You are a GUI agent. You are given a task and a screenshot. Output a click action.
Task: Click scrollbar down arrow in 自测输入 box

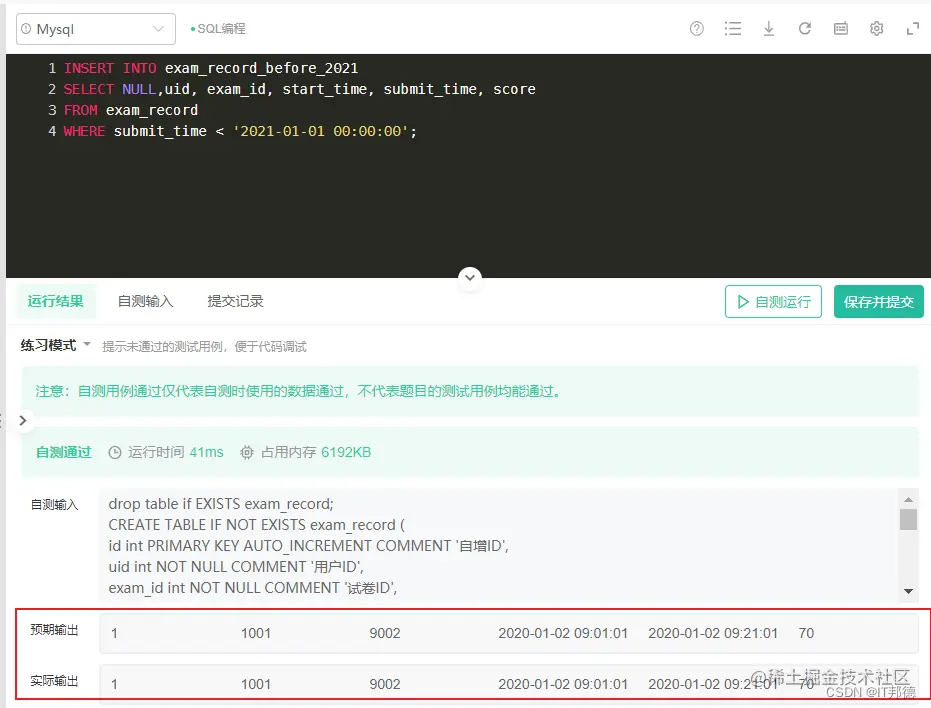tap(908, 591)
